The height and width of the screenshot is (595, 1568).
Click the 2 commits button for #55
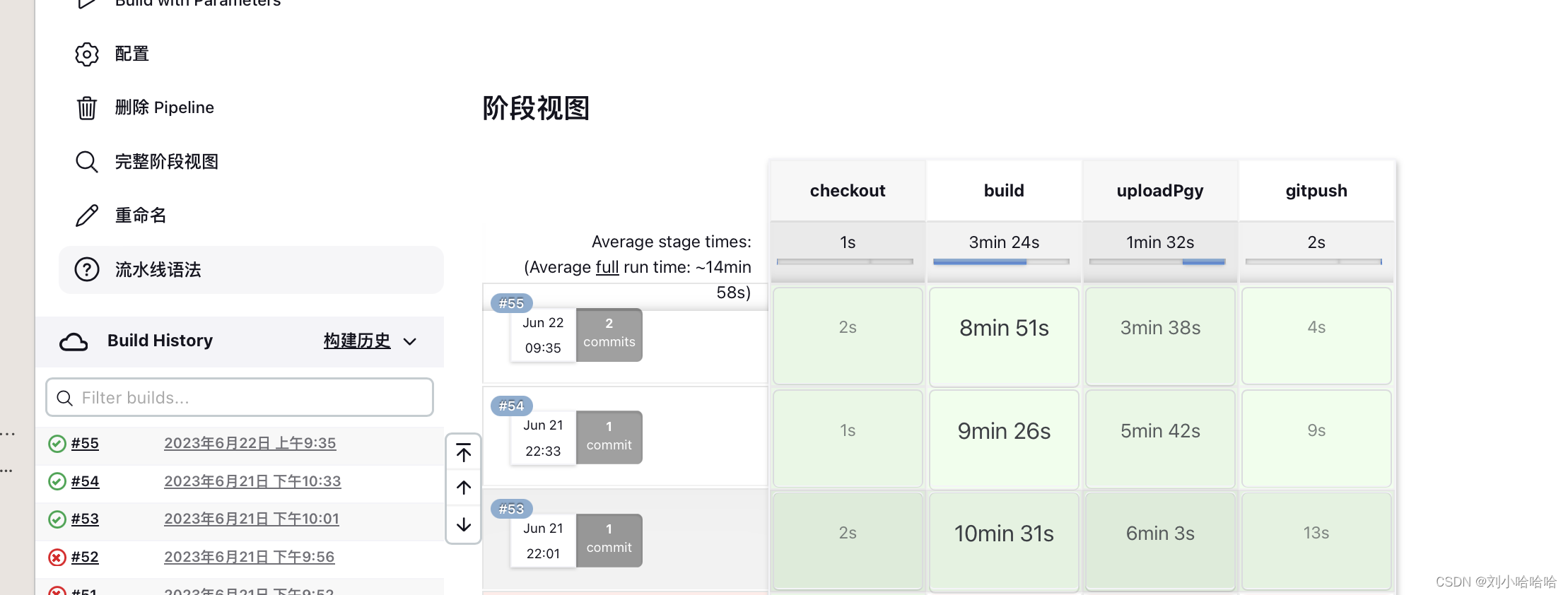coord(609,335)
